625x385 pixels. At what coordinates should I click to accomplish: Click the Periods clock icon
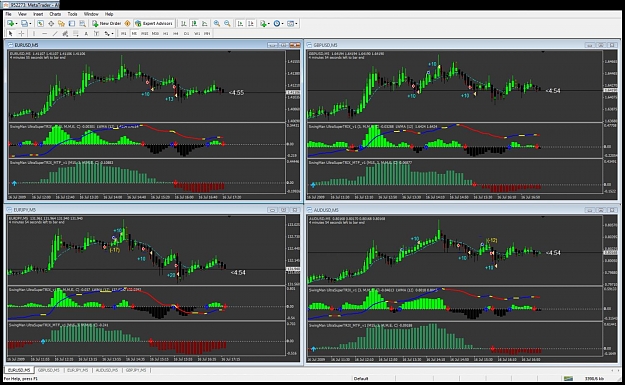[277, 24]
